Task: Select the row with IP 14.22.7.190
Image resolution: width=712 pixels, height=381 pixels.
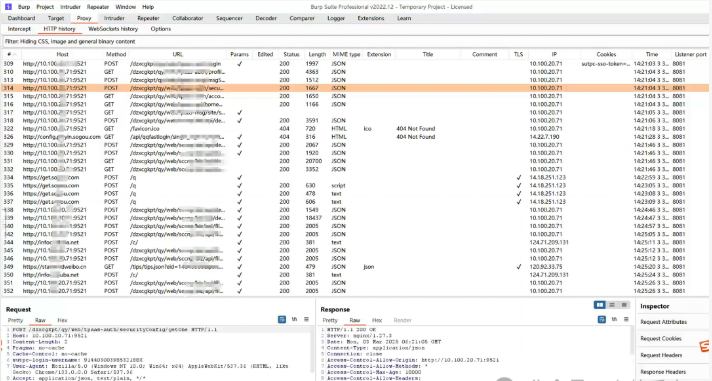Action: (356, 137)
